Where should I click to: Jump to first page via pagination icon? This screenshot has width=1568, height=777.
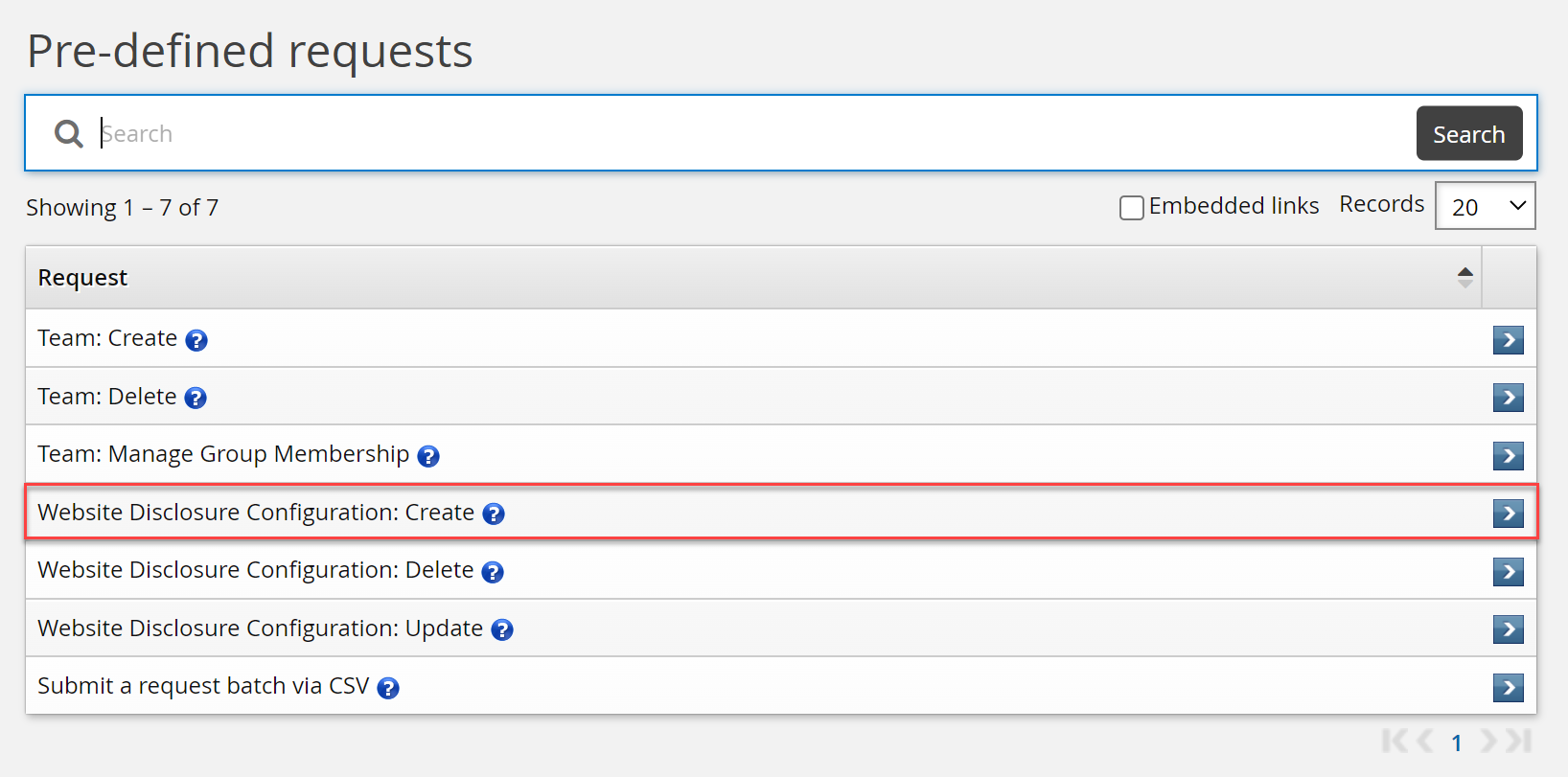click(1395, 742)
